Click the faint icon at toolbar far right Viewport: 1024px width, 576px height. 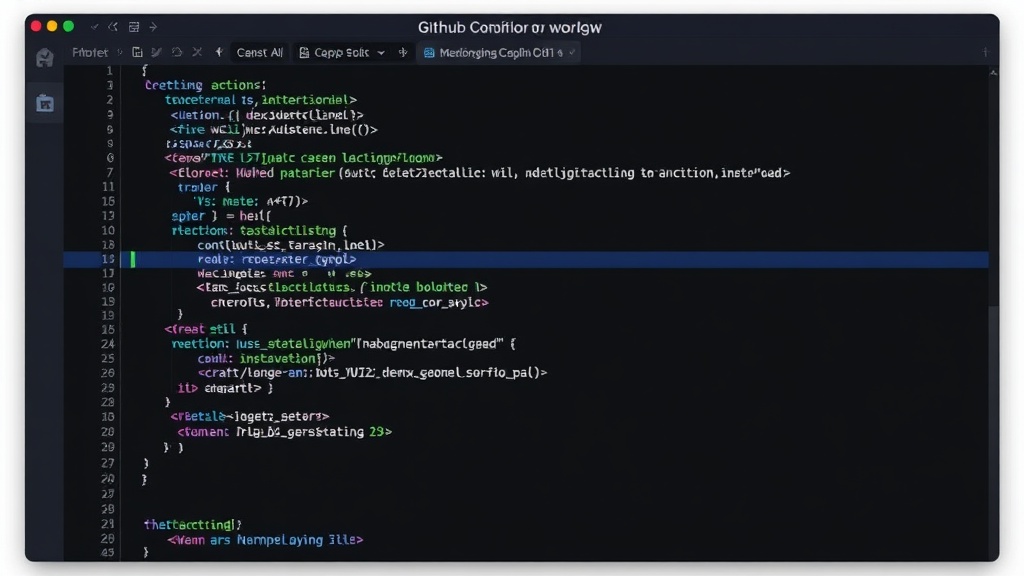tap(986, 52)
